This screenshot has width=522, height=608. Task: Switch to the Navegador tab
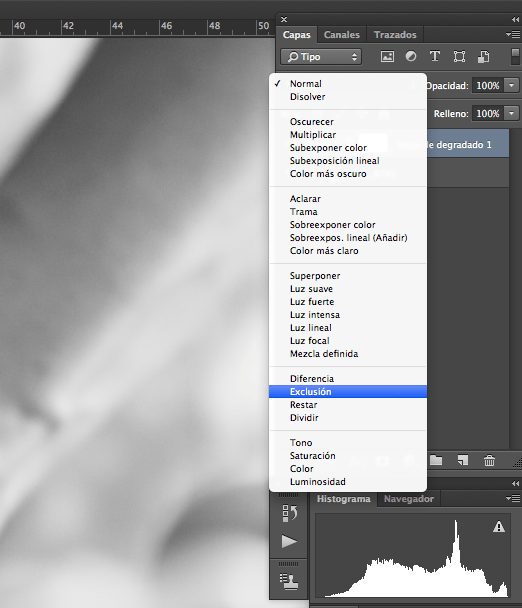click(x=409, y=499)
